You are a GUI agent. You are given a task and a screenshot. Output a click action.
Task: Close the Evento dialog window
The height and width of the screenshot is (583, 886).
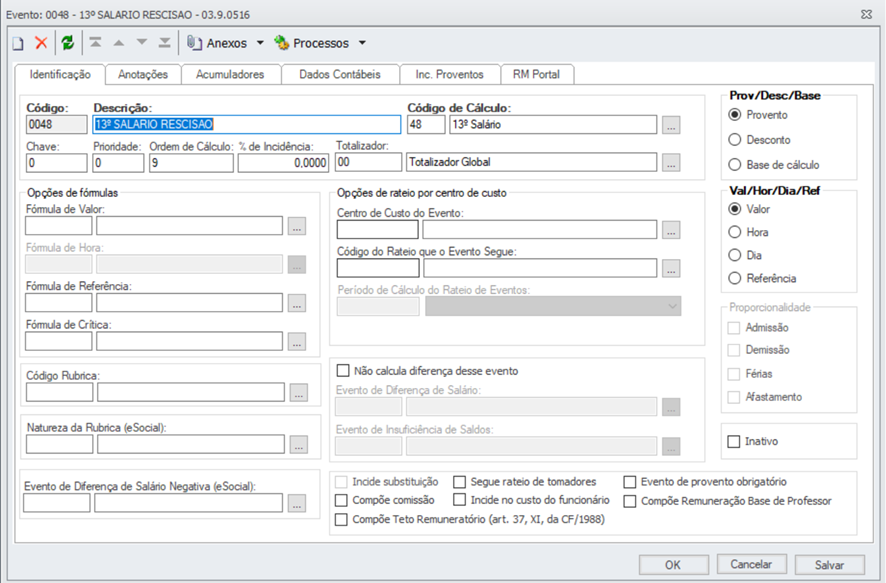pyautogui.click(x=866, y=14)
